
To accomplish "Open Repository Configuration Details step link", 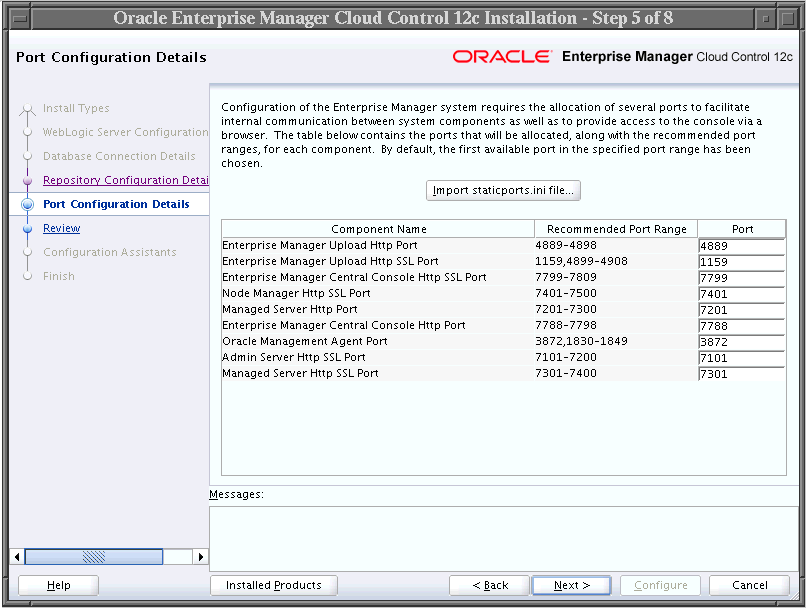I will tap(125, 180).
